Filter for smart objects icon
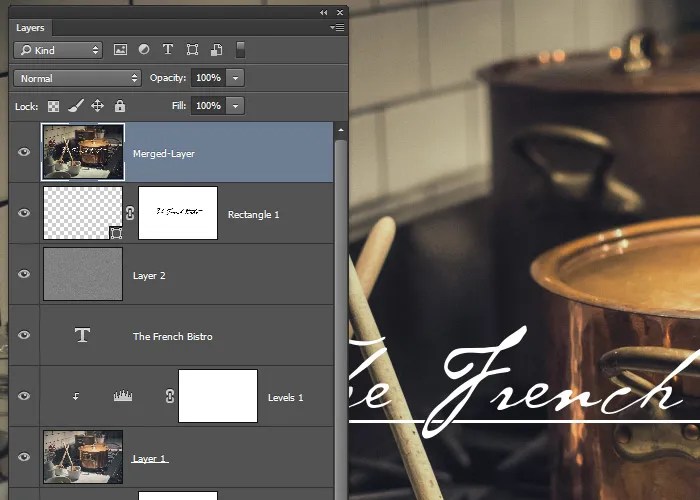 (217, 50)
